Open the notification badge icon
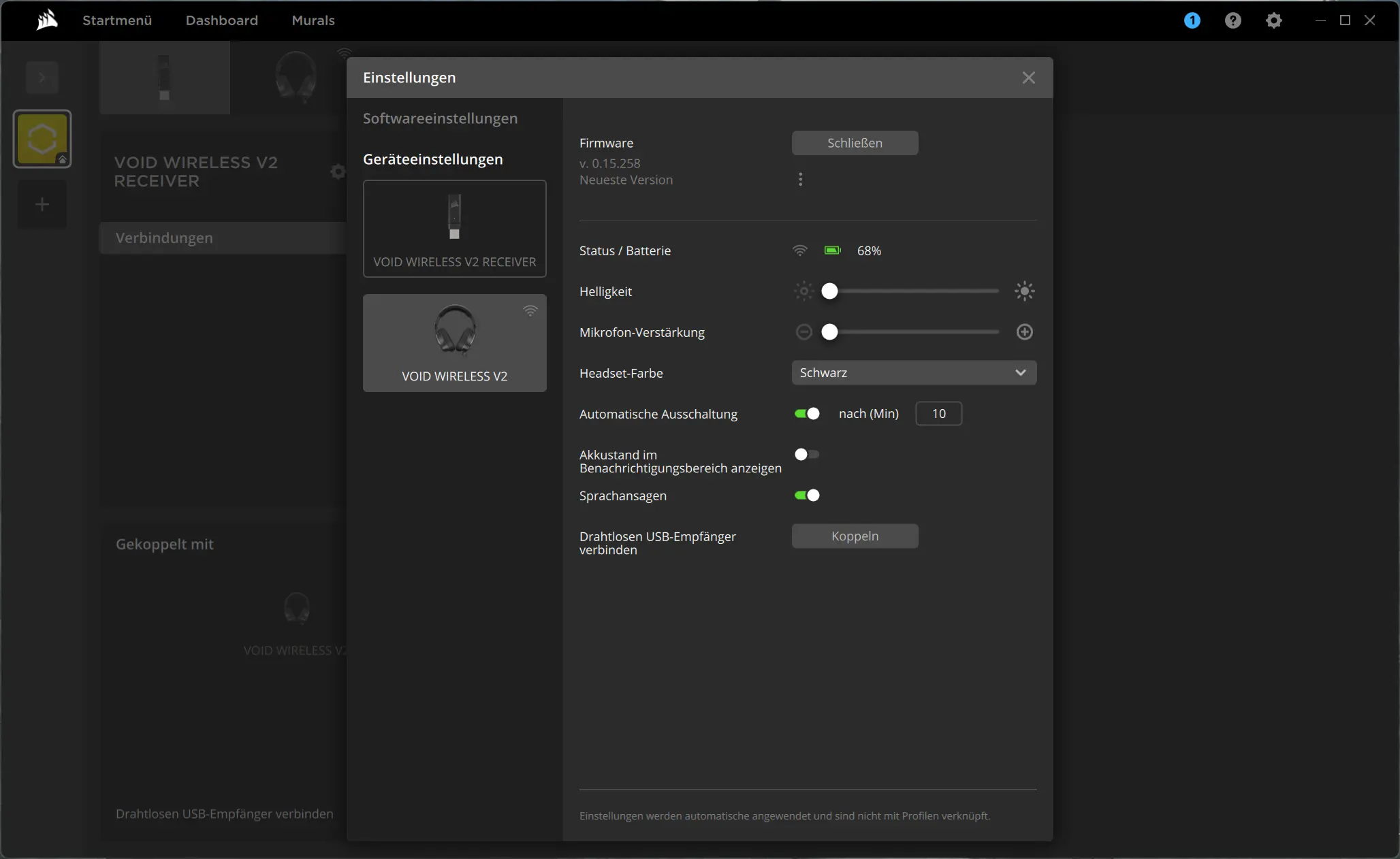1400x859 pixels. [x=1192, y=20]
